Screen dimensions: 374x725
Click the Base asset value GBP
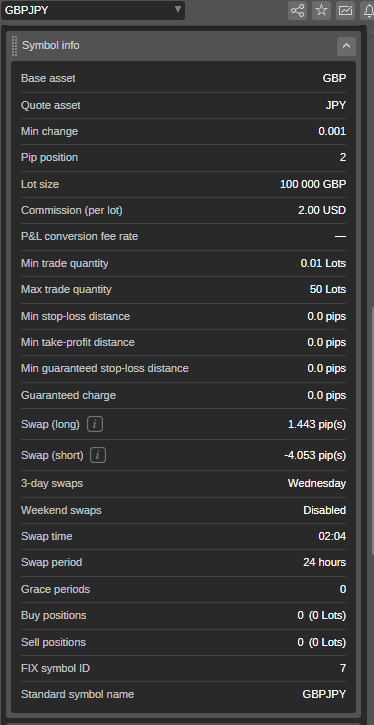click(334, 79)
